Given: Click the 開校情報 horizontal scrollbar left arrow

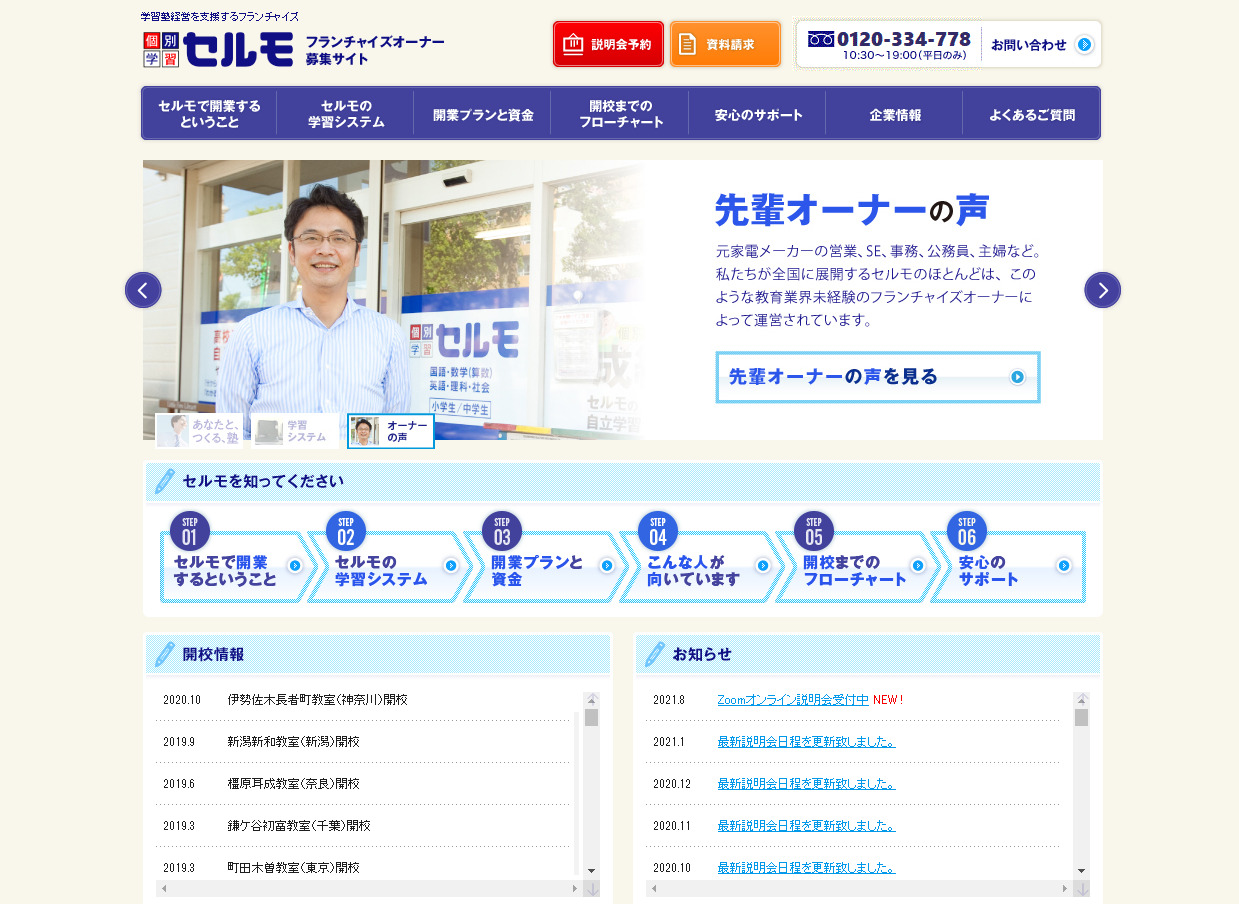Looking at the screenshot, I should pyautogui.click(x=164, y=888).
